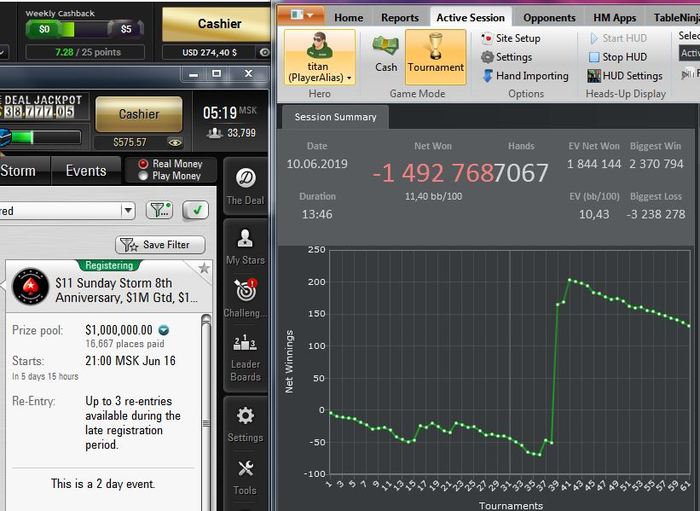700x511 pixels.
Task: Switch game mode to Tournament
Action: [435, 57]
